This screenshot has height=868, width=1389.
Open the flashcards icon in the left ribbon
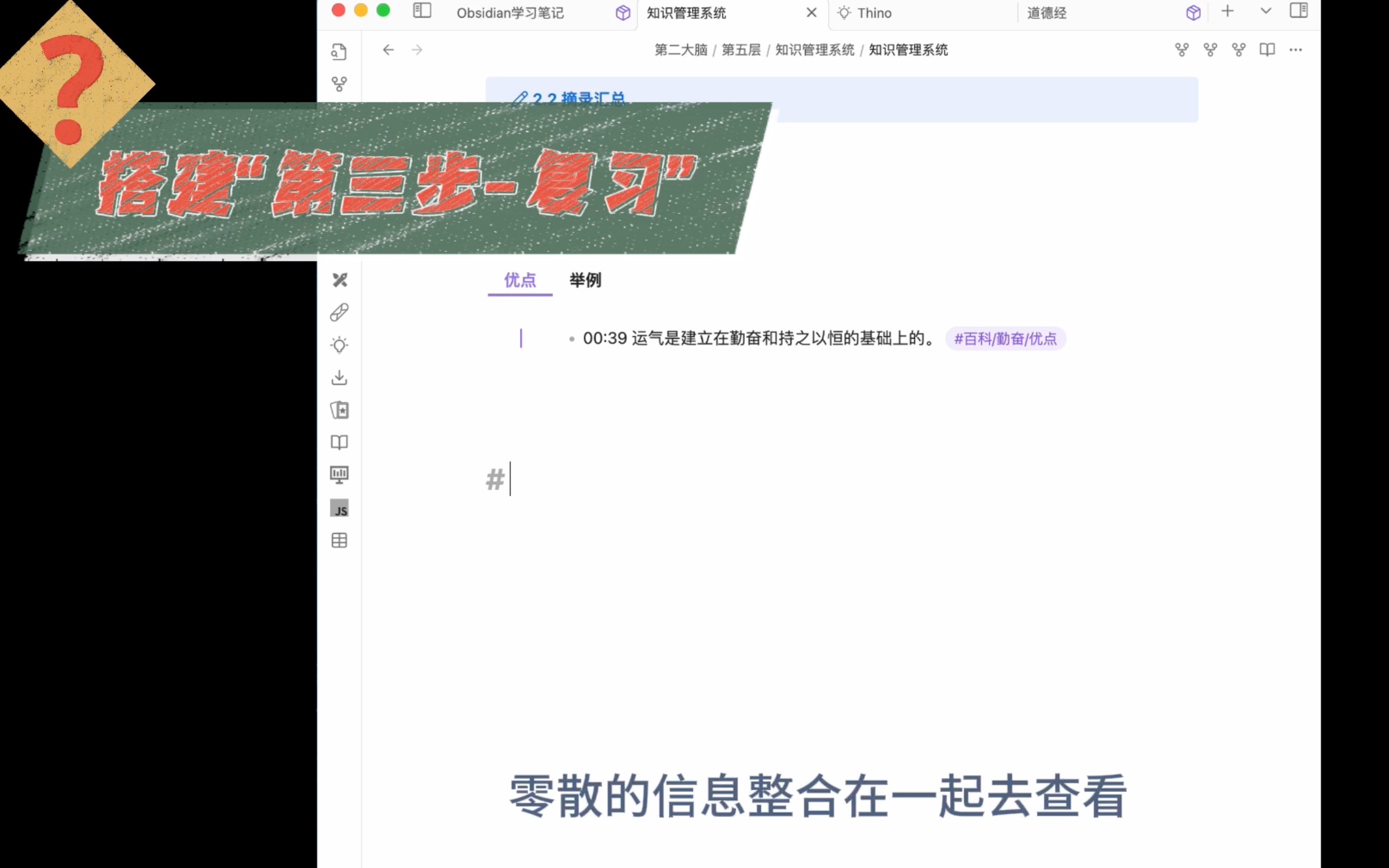pyautogui.click(x=339, y=410)
